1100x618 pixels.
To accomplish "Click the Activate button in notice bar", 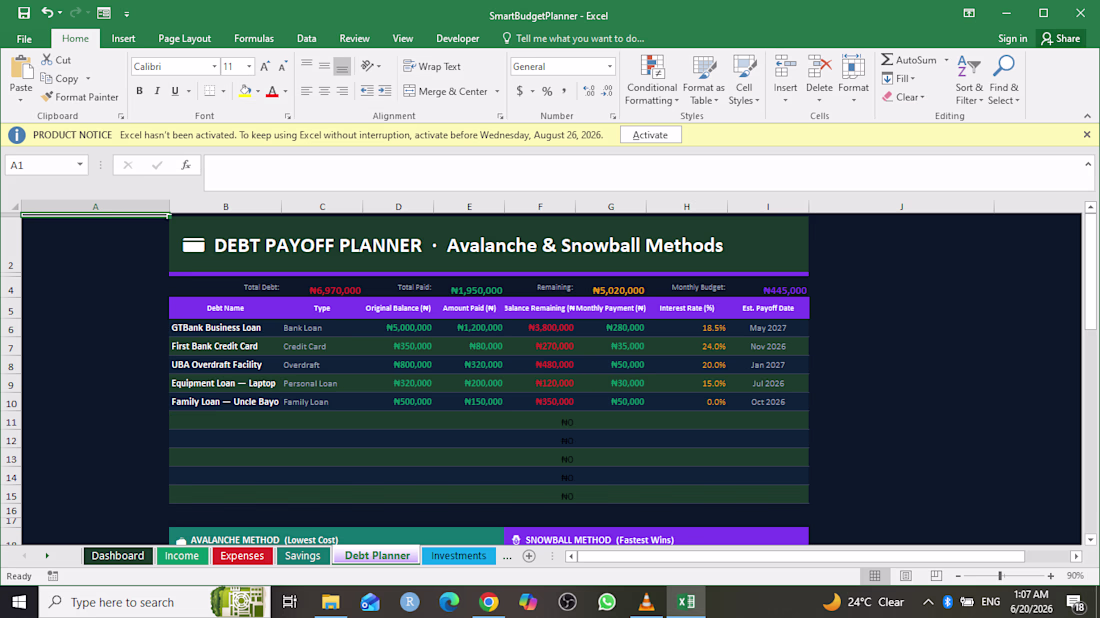I will tap(650, 135).
